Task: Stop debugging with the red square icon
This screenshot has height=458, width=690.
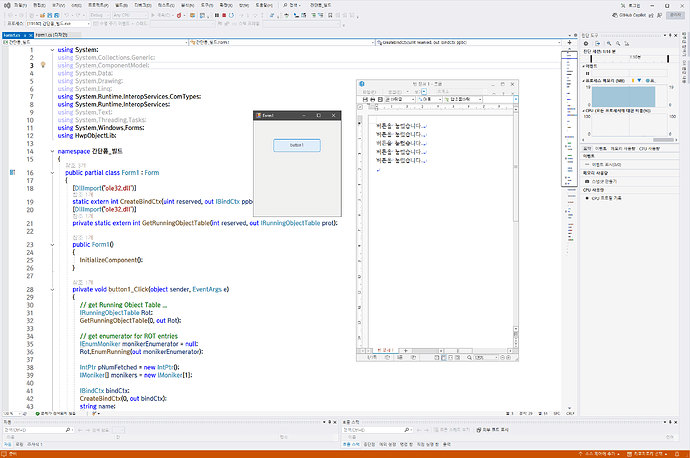Action: click(224, 15)
